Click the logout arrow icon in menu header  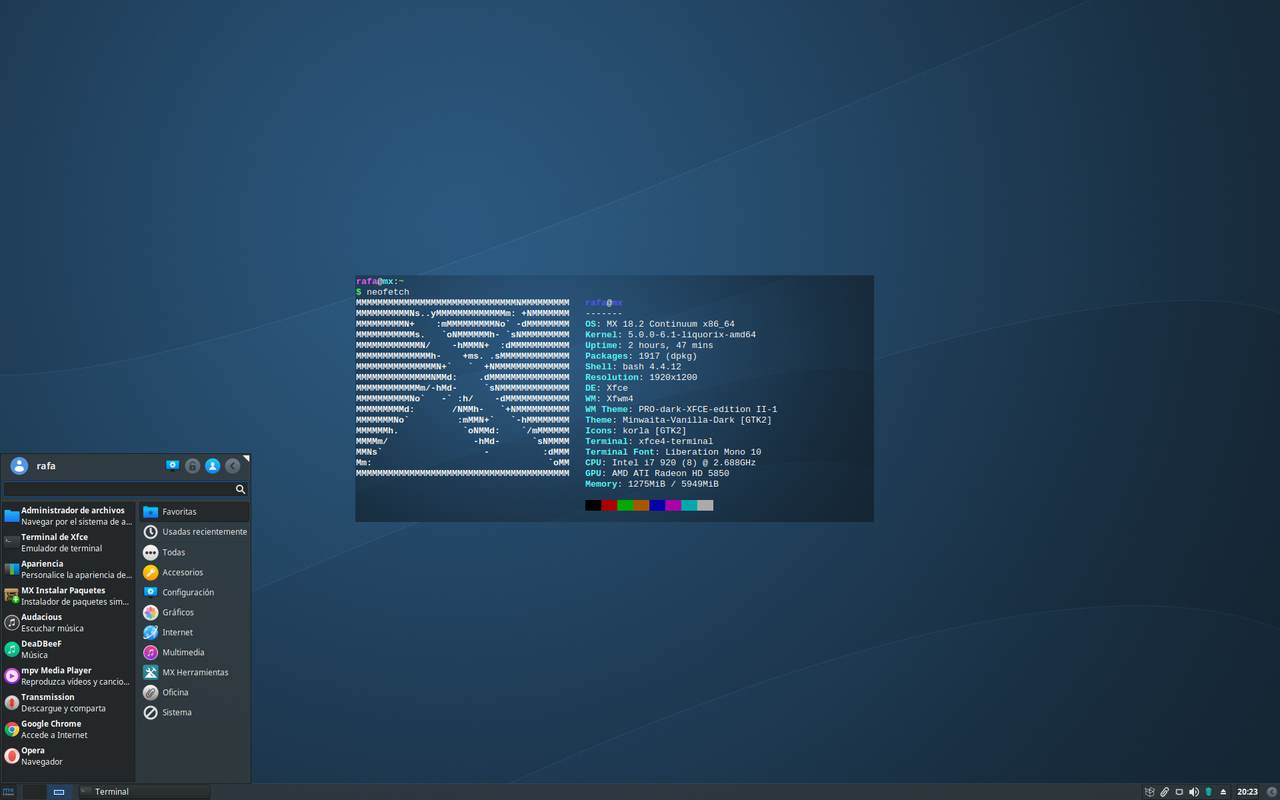(x=232, y=466)
